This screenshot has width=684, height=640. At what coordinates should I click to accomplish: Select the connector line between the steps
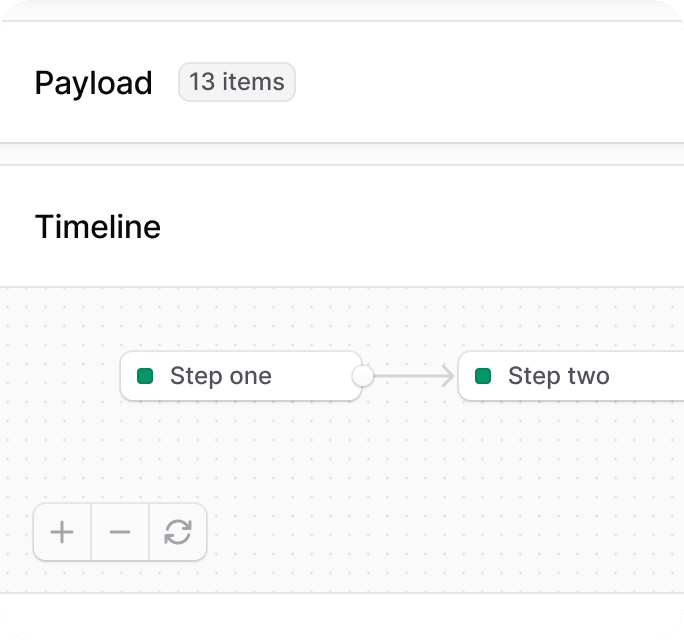[x=408, y=376]
